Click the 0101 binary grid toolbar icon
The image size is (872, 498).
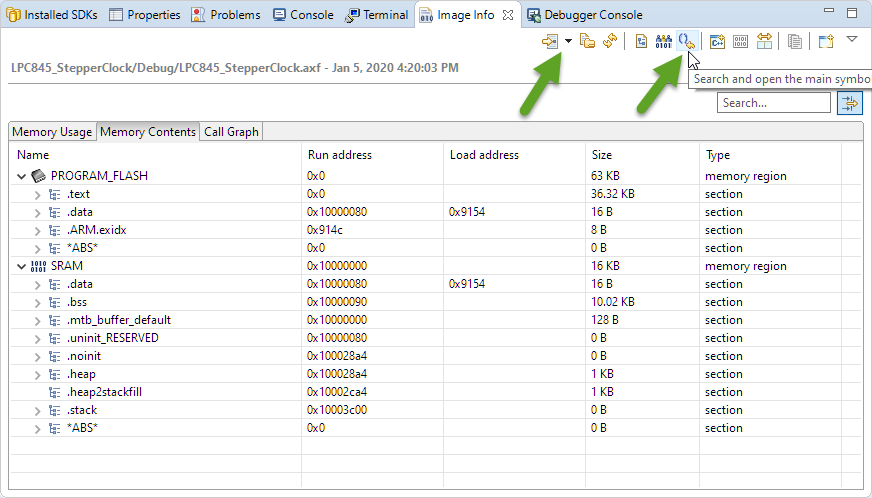[x=741, y=41]
